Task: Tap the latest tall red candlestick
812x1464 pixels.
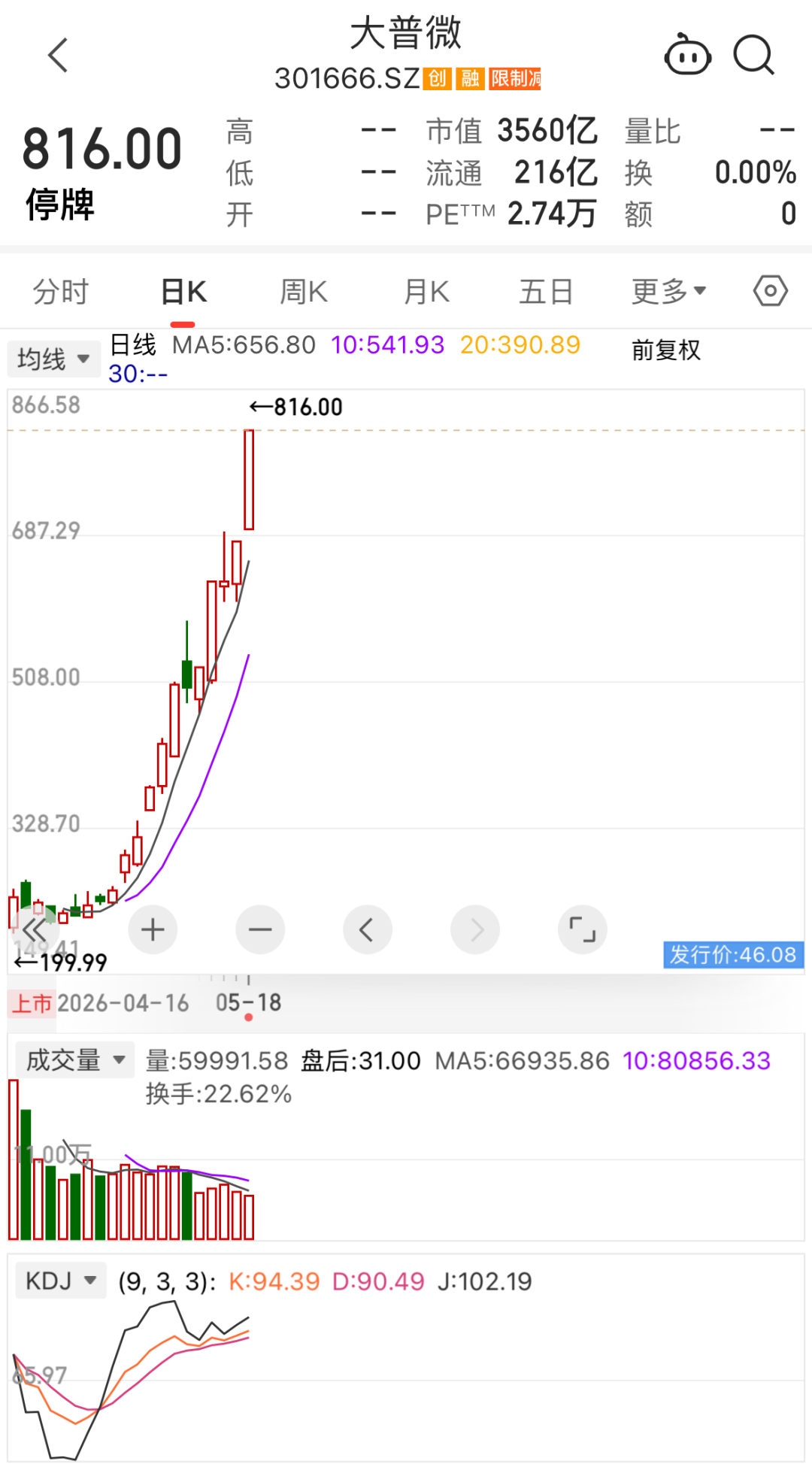Action: [x=249, y=480]
